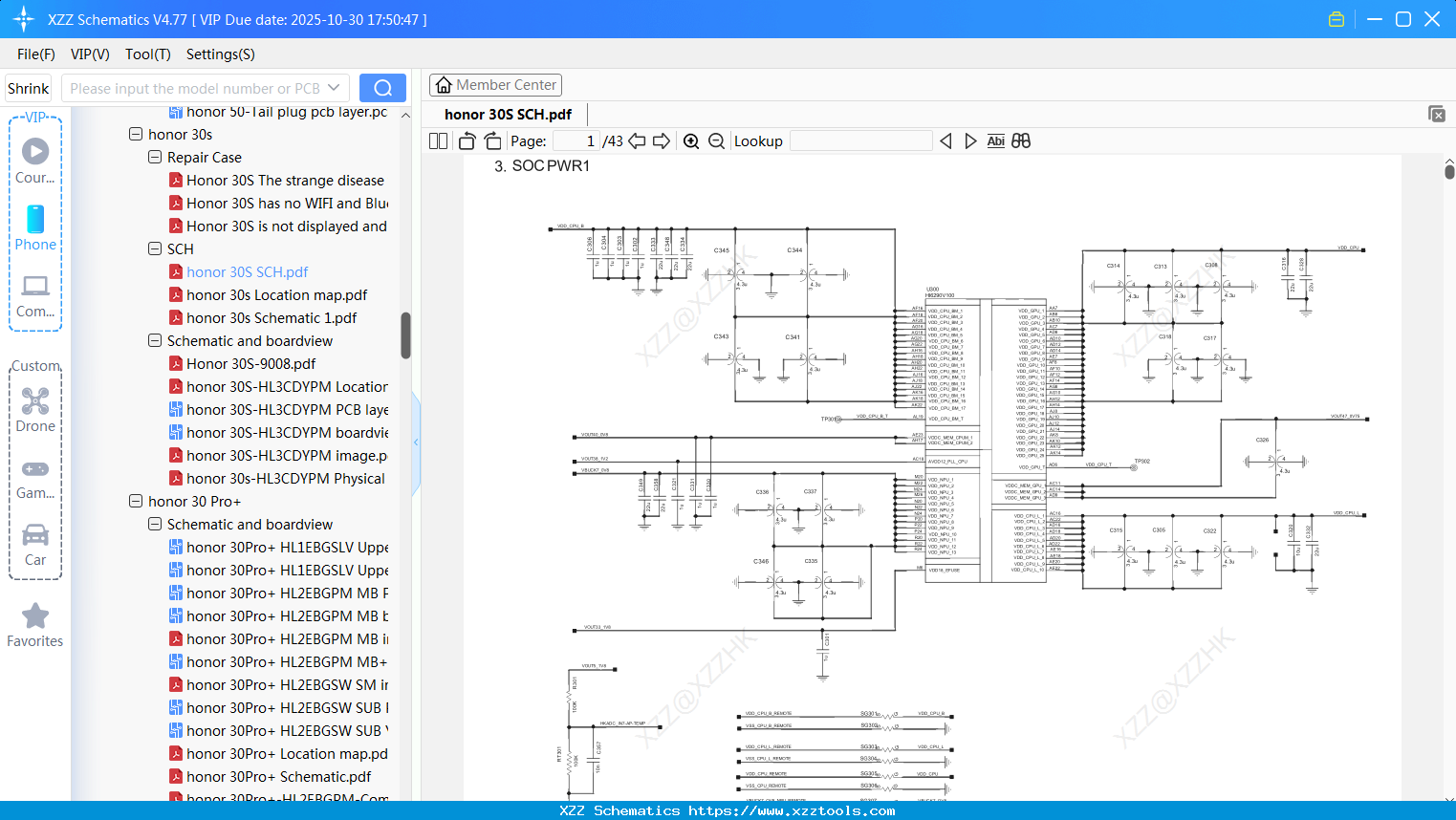Open honor 30Pro+ Location map.pdf
This screenshot has height=820, width=1456.
coord(287,754)
